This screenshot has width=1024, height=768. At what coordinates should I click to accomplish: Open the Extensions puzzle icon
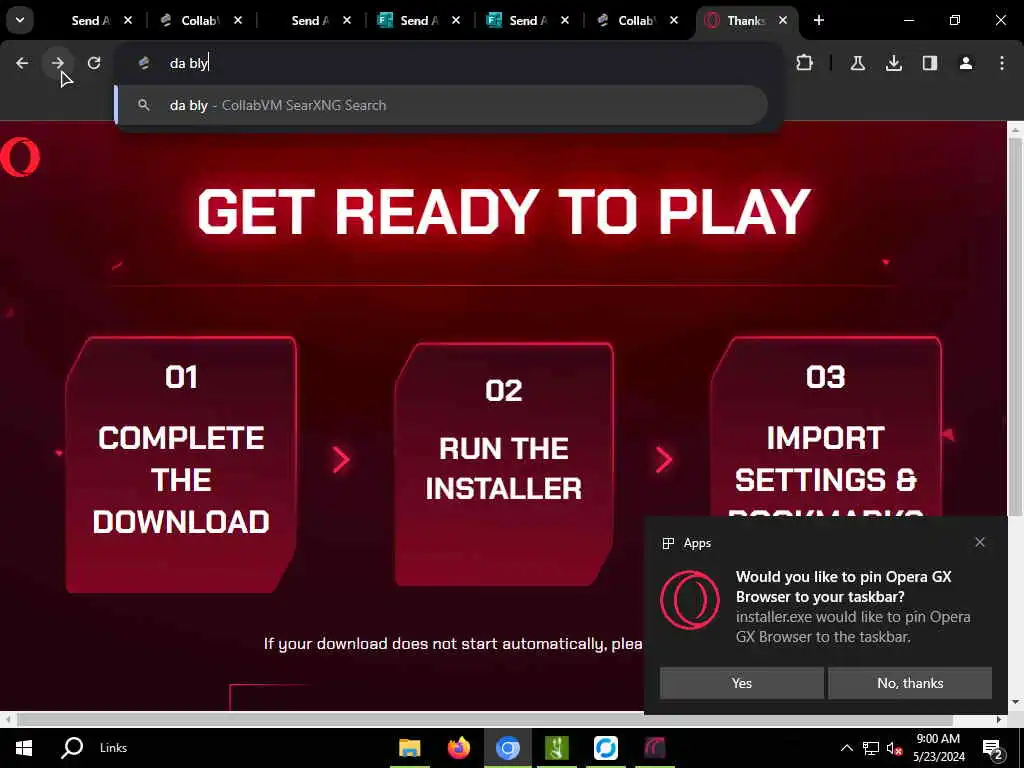805,63
